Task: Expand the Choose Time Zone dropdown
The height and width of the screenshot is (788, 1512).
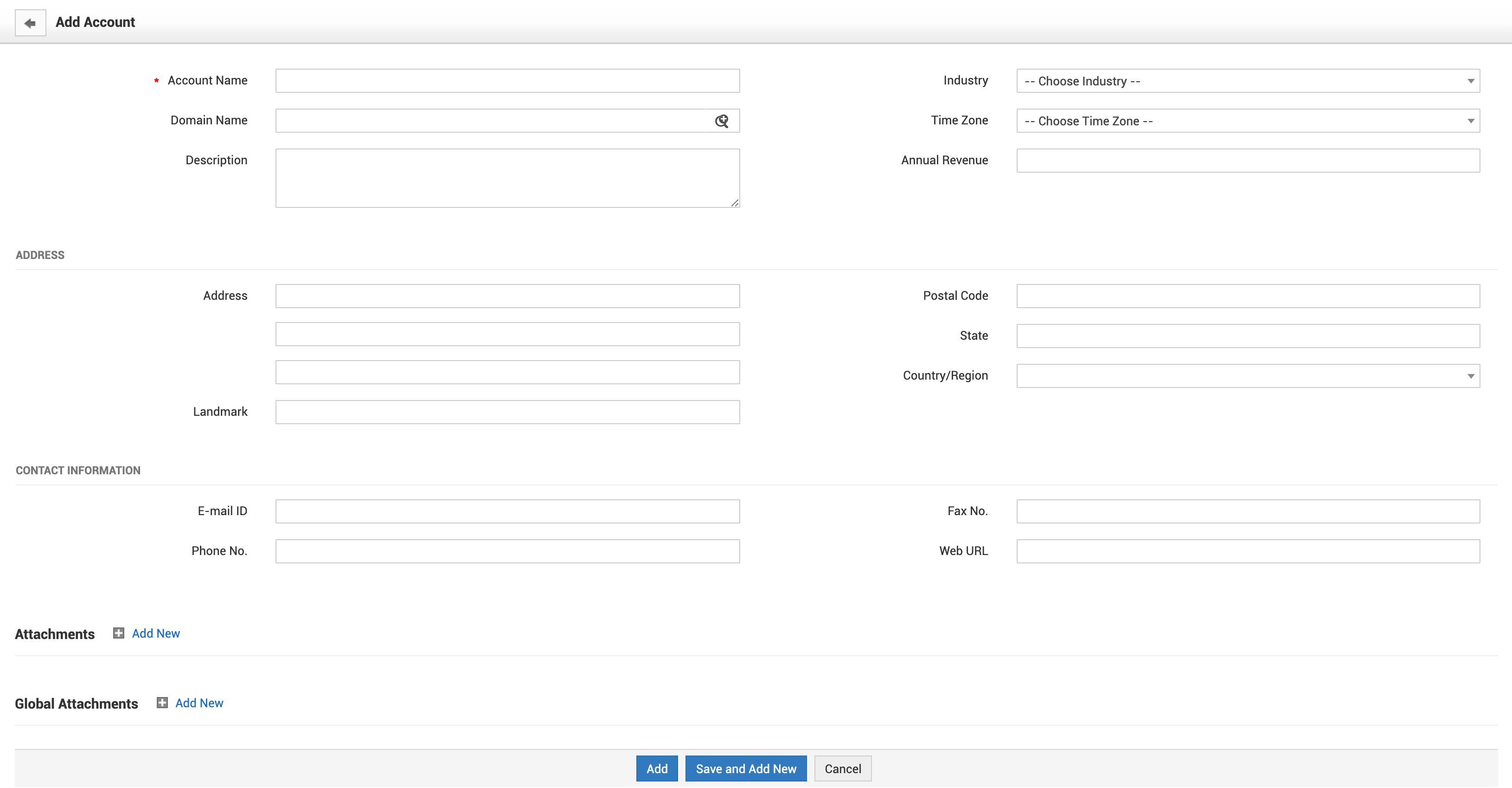Action: pyautogui.click(x=1247, y=121)
